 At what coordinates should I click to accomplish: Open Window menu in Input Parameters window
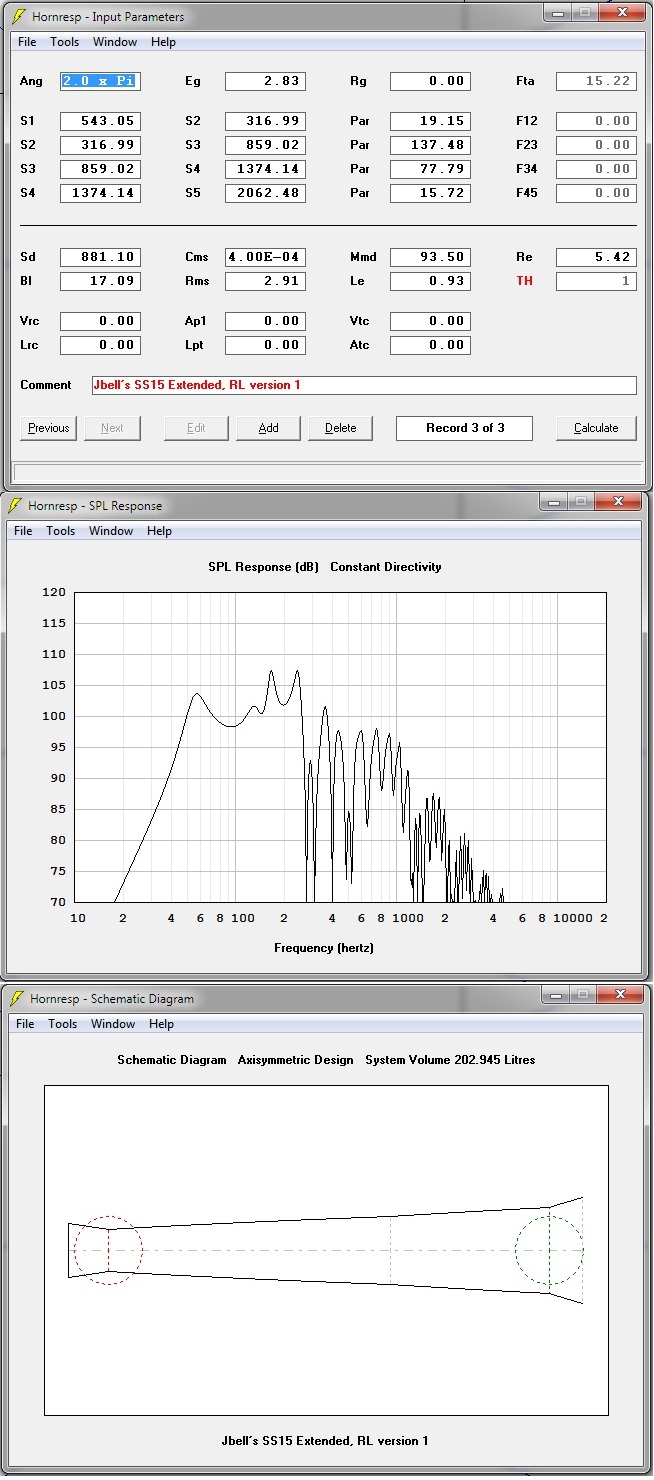115,42
